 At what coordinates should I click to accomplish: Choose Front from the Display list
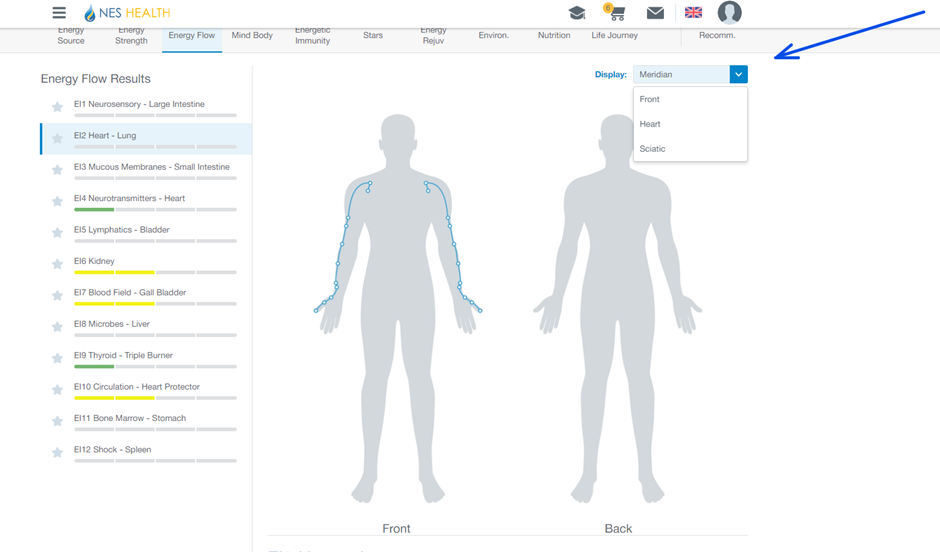coord(650,99)
